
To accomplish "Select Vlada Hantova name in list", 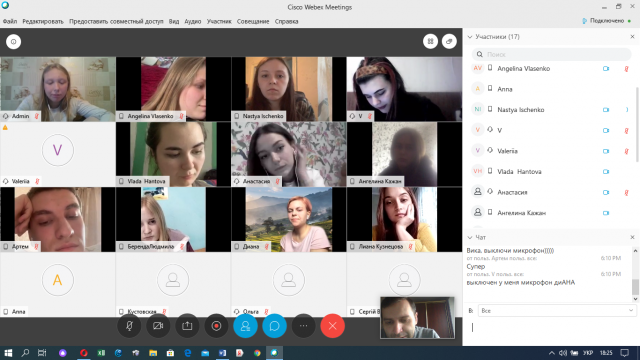I will (519, 172).
